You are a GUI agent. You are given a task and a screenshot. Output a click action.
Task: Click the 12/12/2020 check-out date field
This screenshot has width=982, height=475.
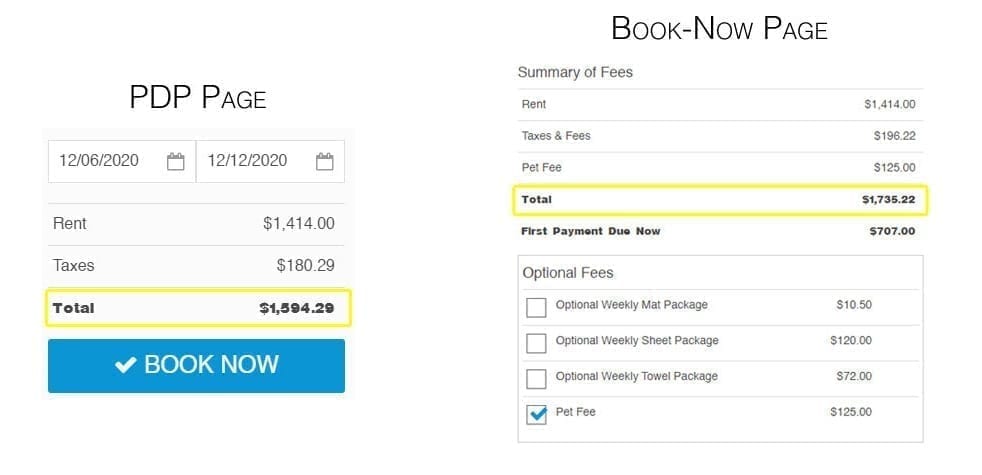[x=249, y=161]
